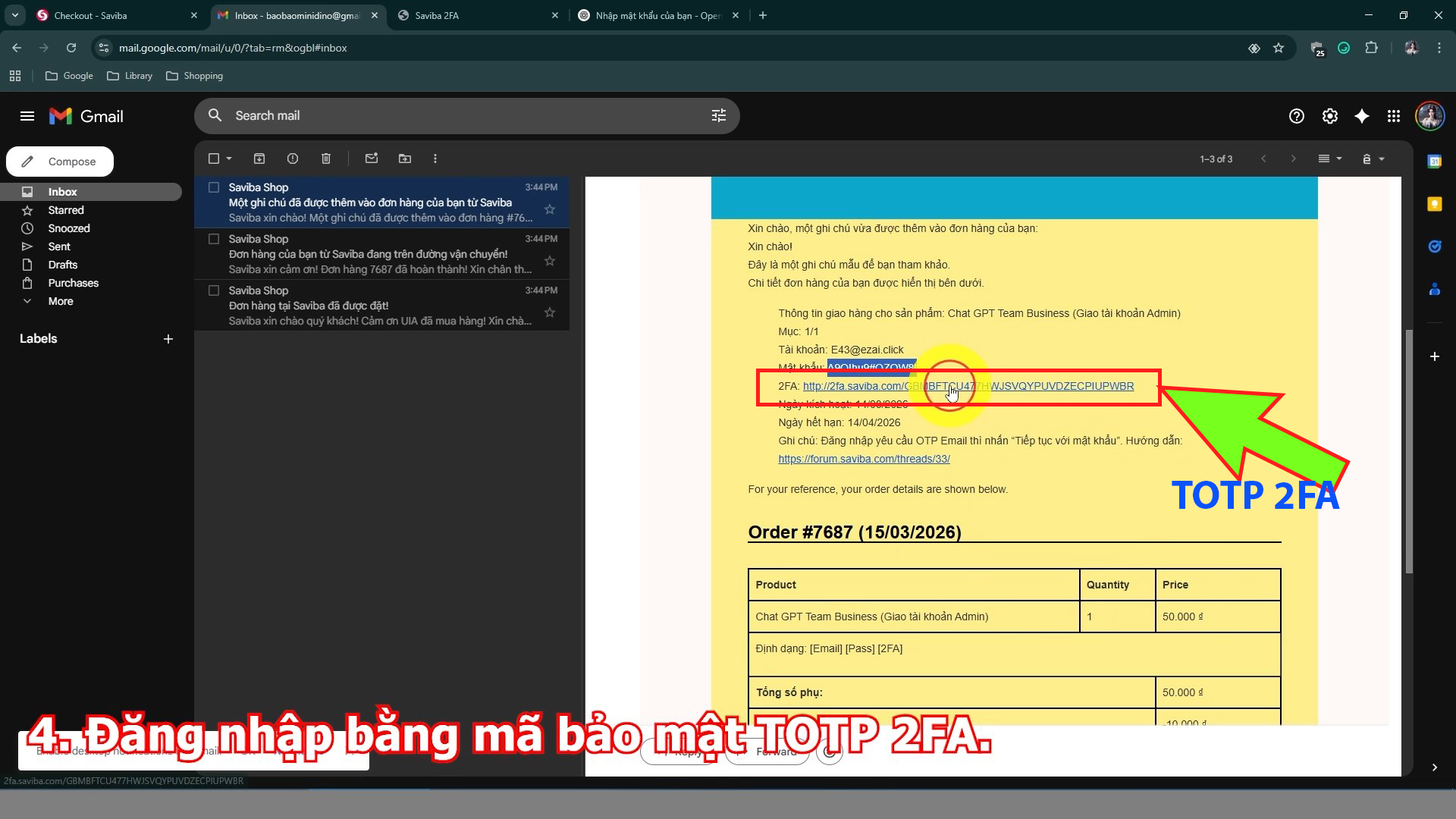Open input tools dropdown arrow
This screenshot has height=819, width=1456.
pos(1382,158)
